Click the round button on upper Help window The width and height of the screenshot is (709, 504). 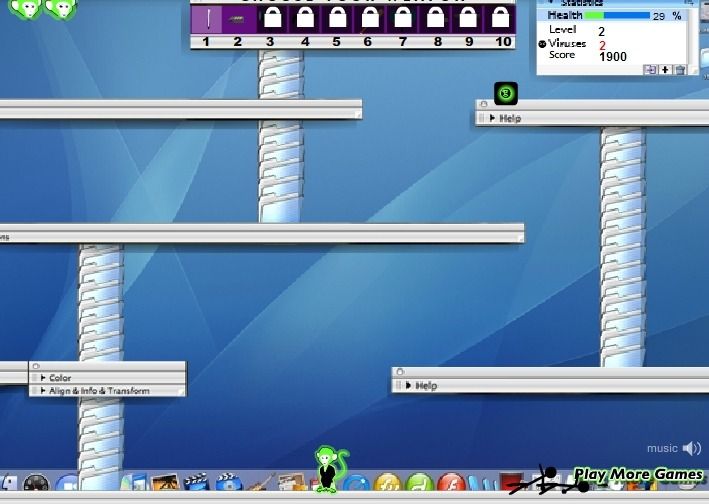[x=484, y=104]
